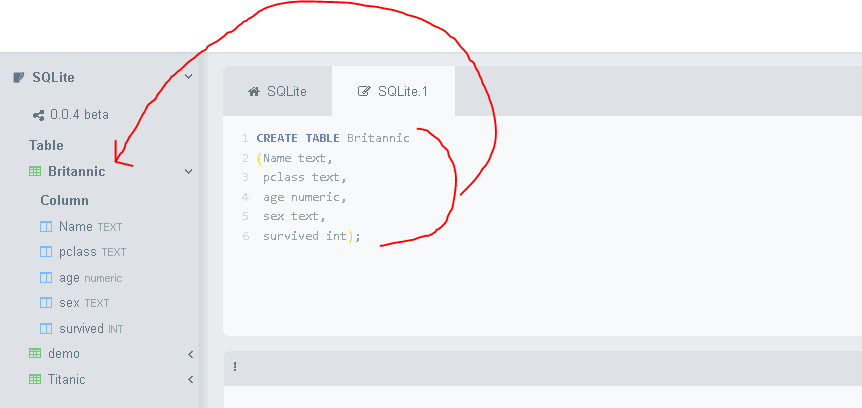The height and width of the screenshot is (408, 862).
Task: Select the sex TEXT column entry
Action: (84, 303)
